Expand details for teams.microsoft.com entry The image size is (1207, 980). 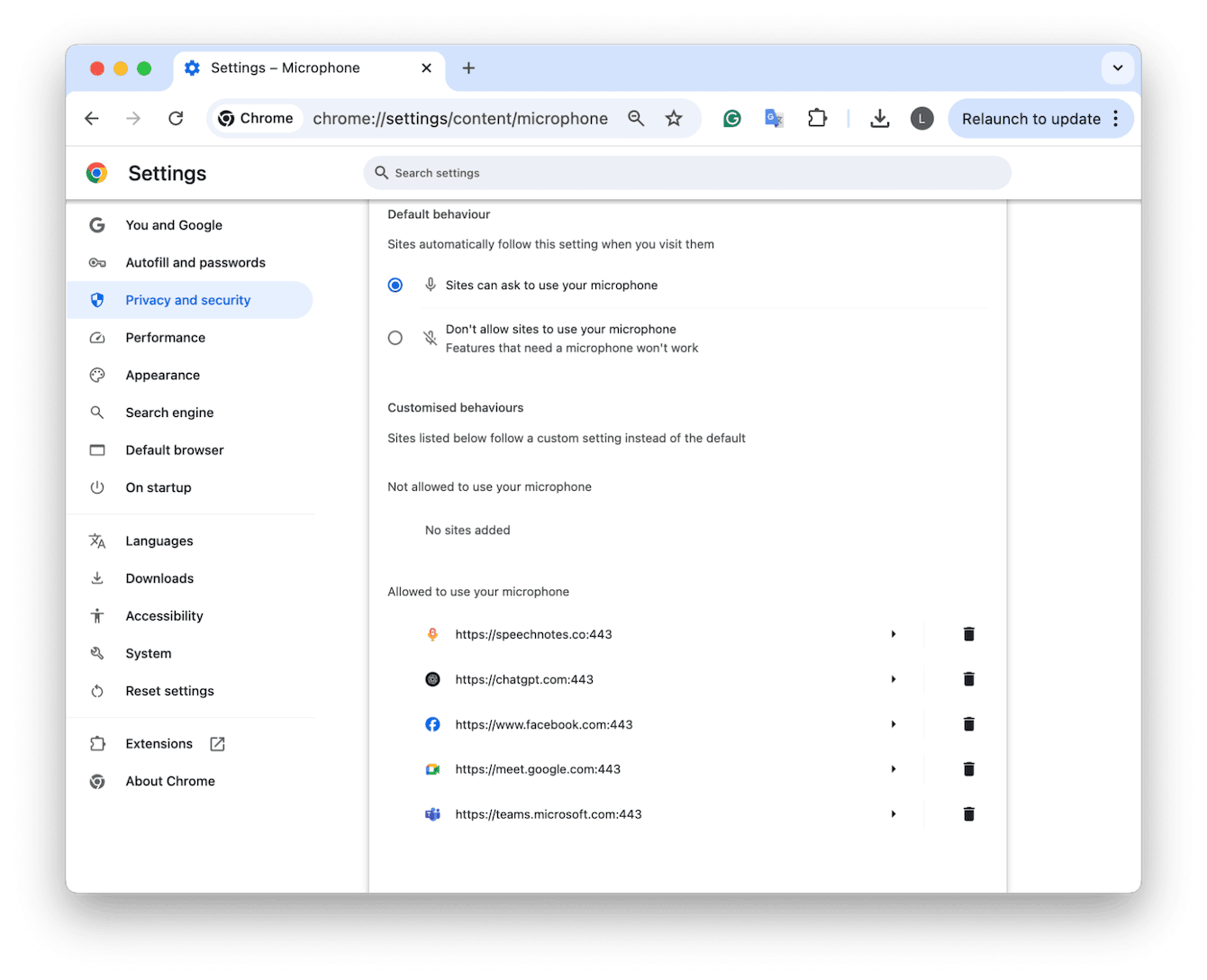(894, 814)
